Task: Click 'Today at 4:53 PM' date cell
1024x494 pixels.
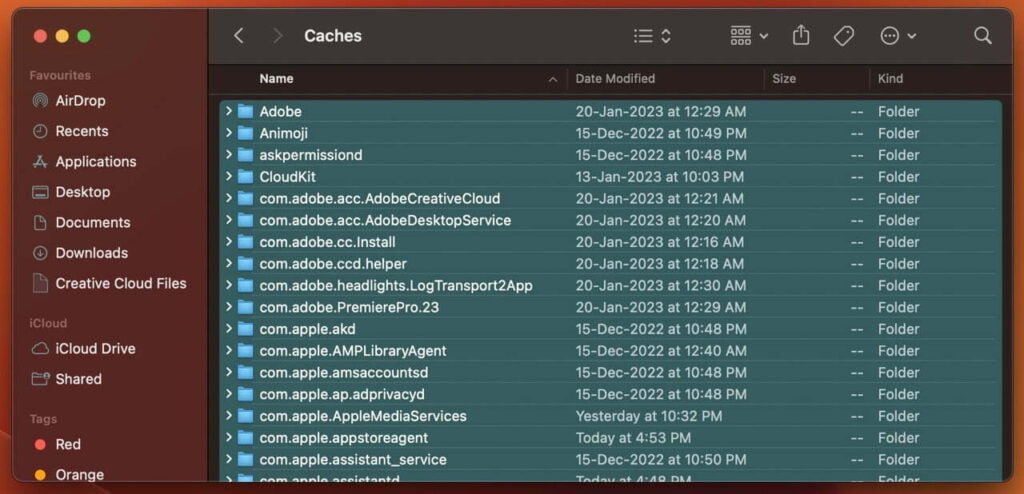Action: (x=633, y=438)
